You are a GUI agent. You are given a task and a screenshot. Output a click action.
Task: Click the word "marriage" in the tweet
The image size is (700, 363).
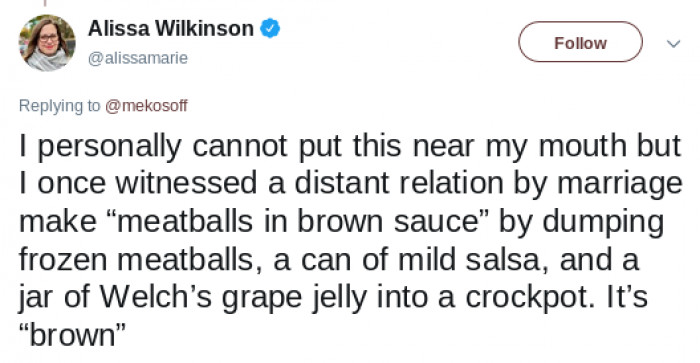(620, 184)
